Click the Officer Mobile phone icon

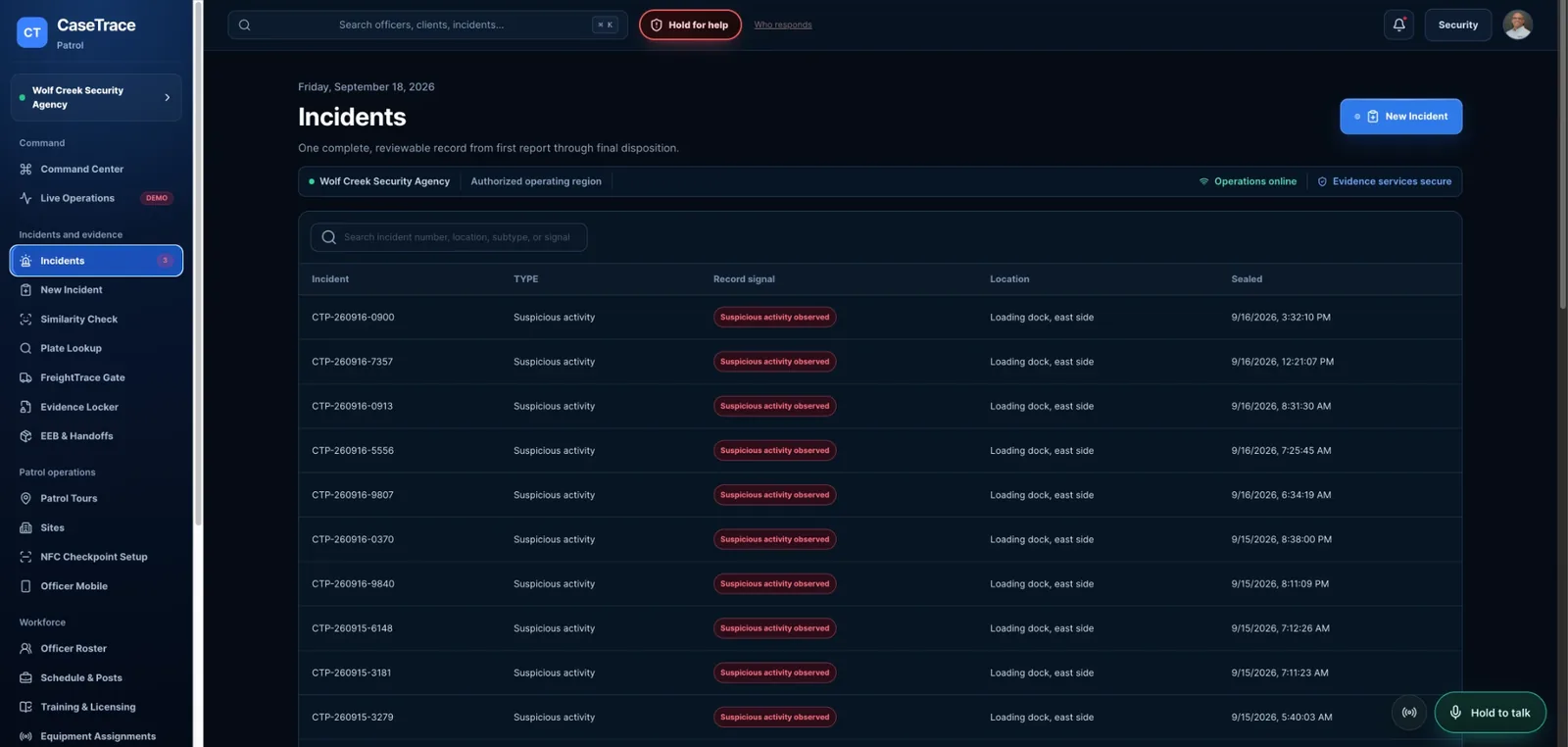[x=25, y=586]
